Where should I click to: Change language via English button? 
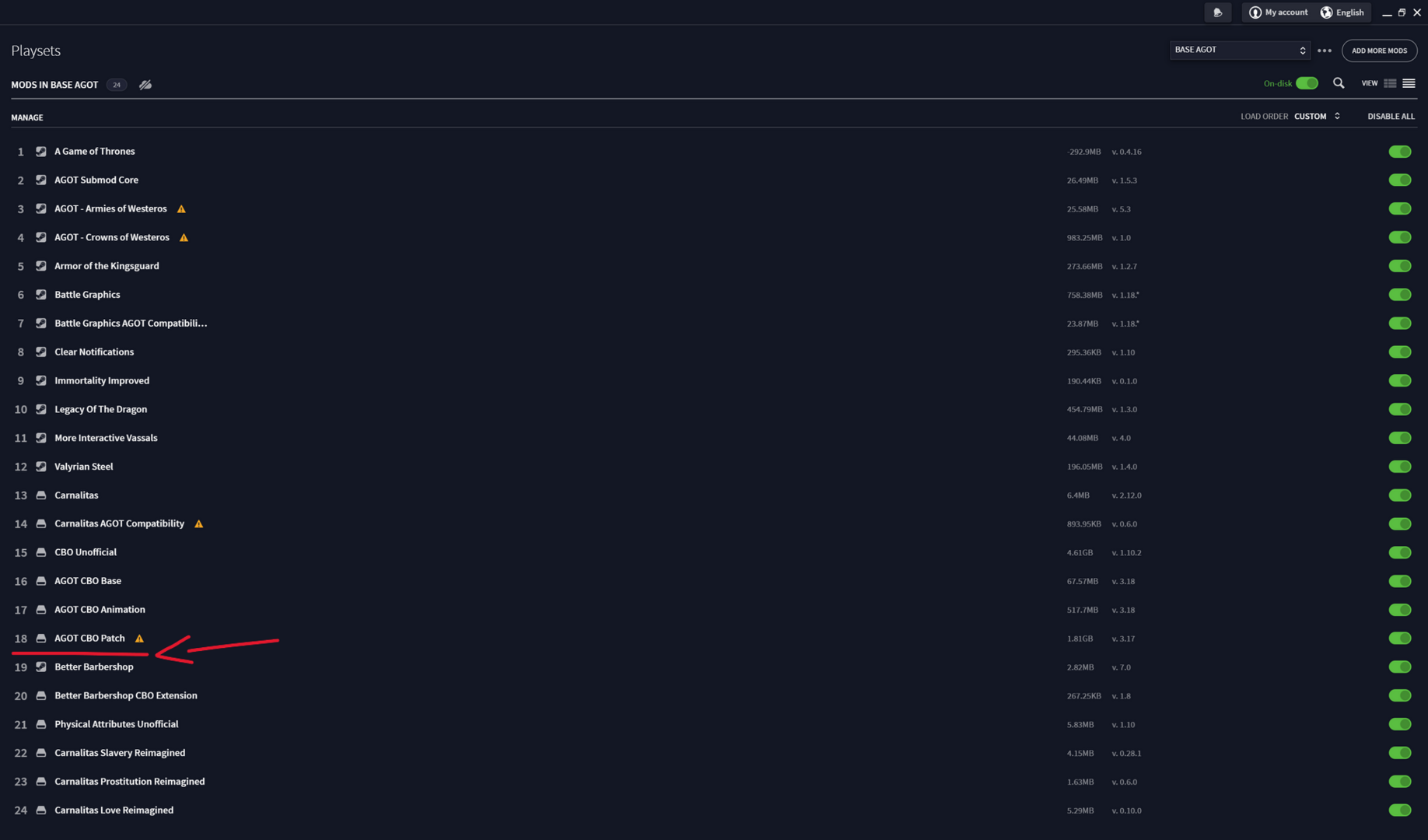(1342, 12)
